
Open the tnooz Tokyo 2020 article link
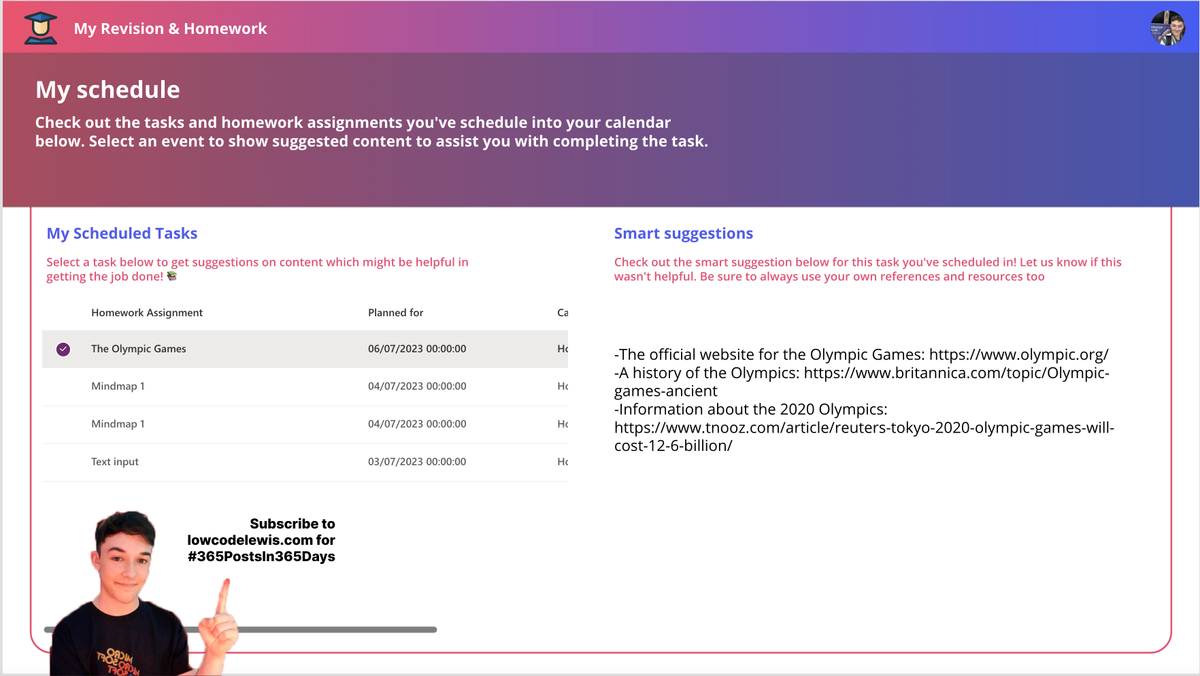click(x=864, y=428)
